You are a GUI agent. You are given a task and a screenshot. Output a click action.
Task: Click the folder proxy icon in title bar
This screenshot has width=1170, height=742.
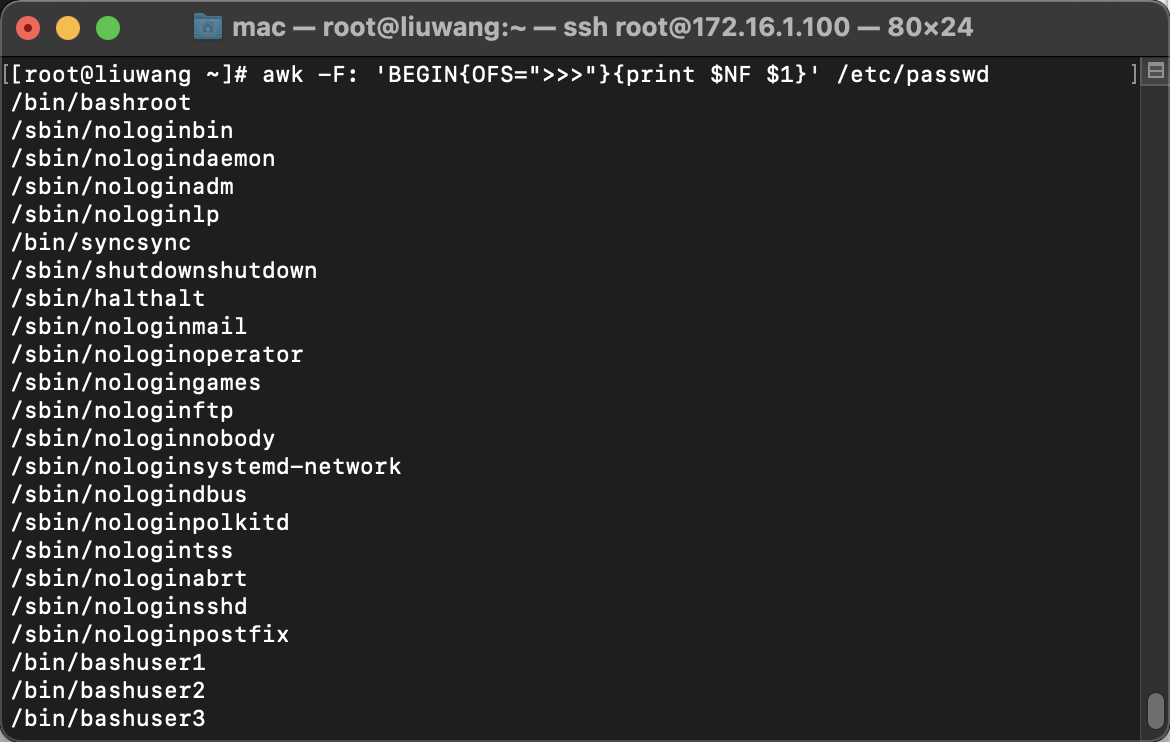207,28
